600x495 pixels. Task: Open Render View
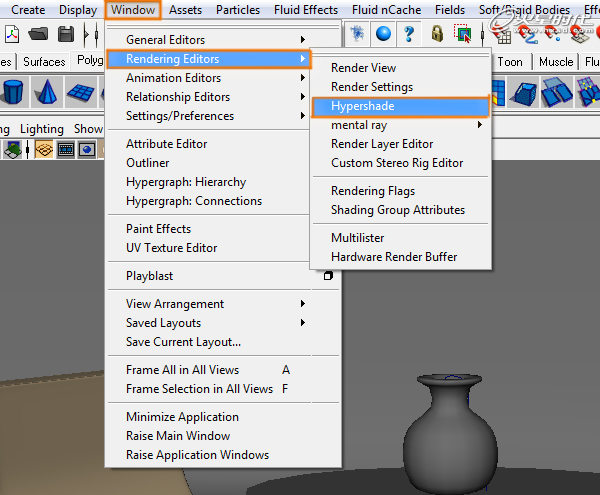[x=401, y=68]
